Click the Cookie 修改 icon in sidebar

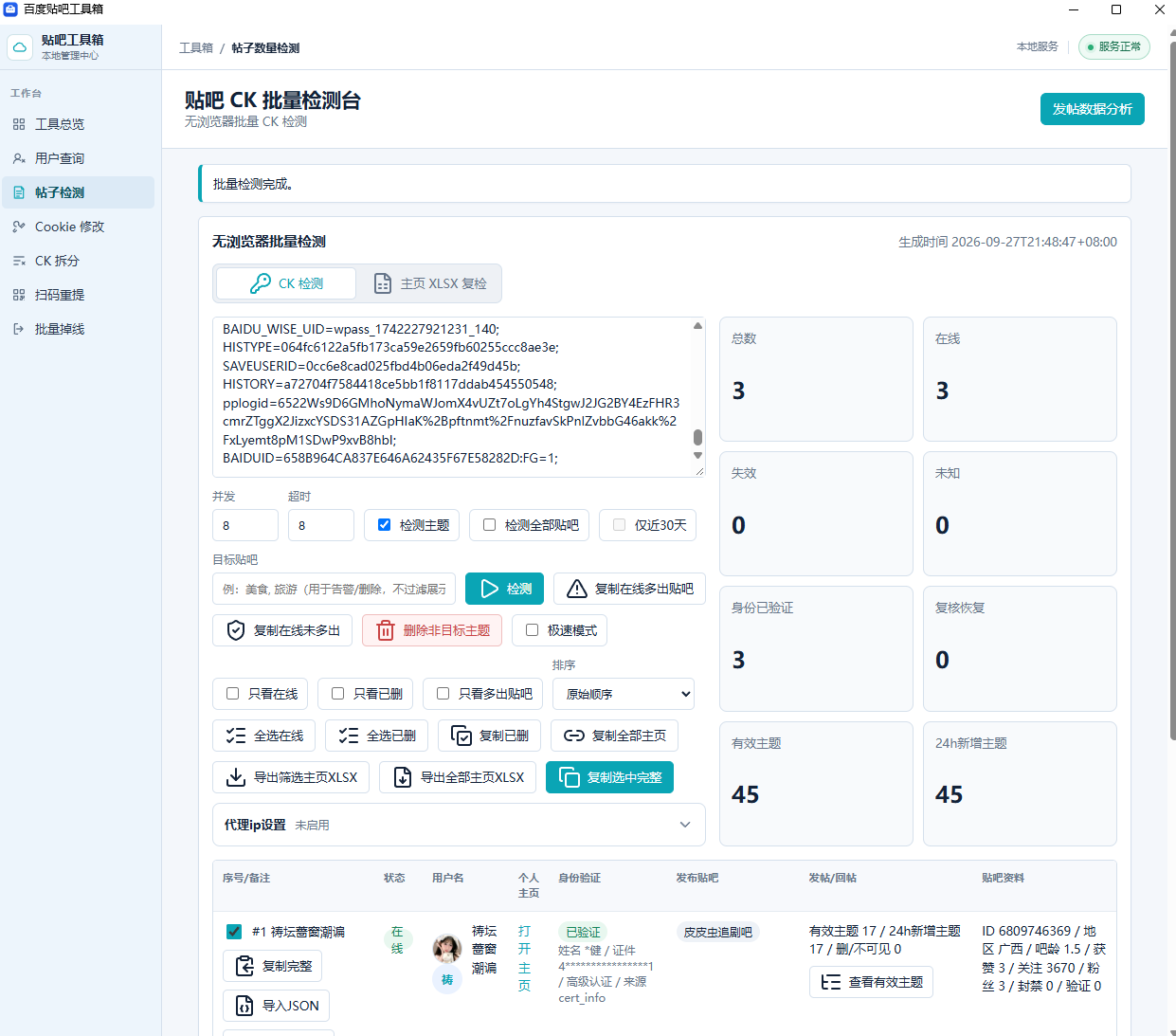pyautogui.click(x=19, y=227)
